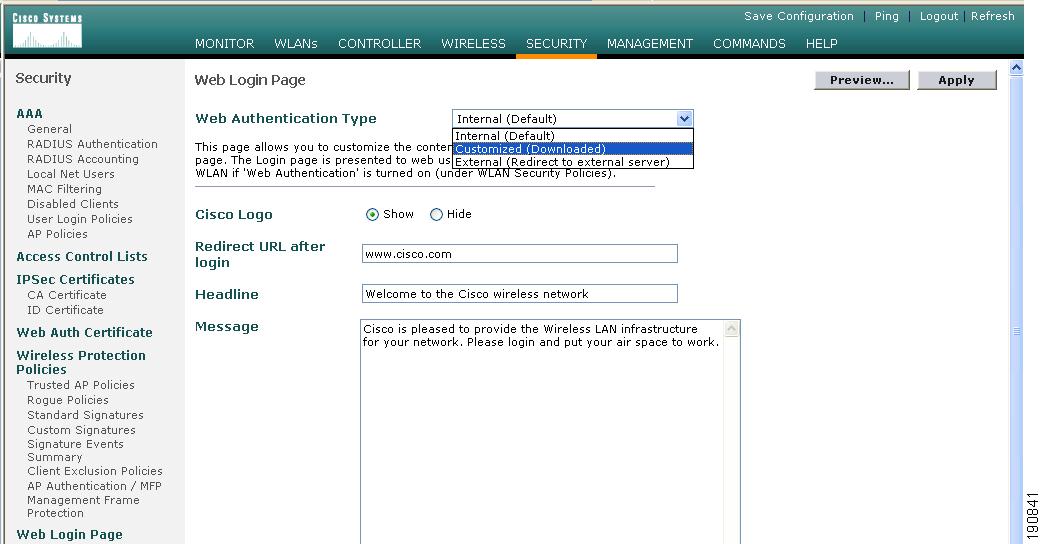Open Standard Signatures page

[85, 415]
